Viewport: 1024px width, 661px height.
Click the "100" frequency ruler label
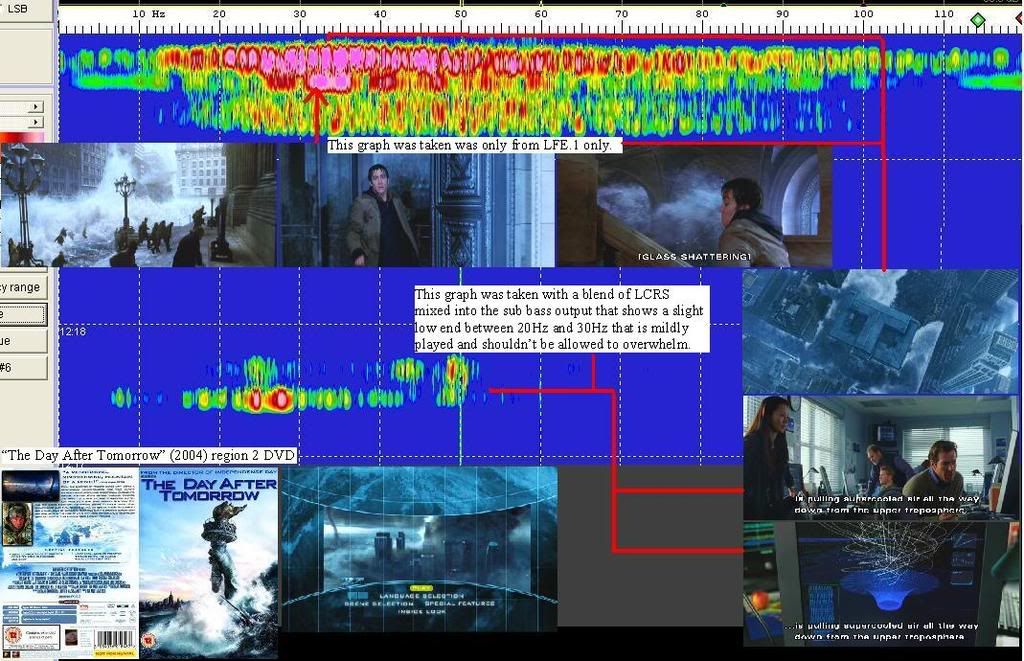pos(863,13)
